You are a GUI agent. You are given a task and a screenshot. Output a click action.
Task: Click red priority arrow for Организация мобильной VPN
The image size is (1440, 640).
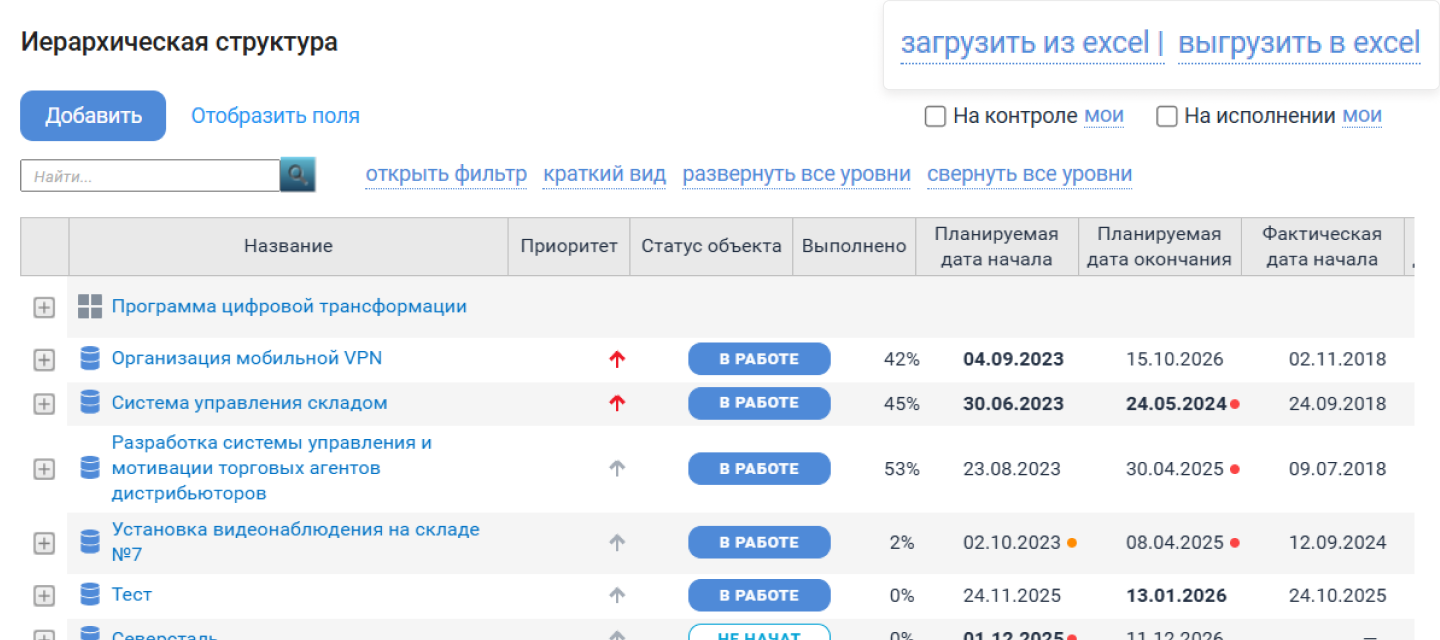coord(617,359)
